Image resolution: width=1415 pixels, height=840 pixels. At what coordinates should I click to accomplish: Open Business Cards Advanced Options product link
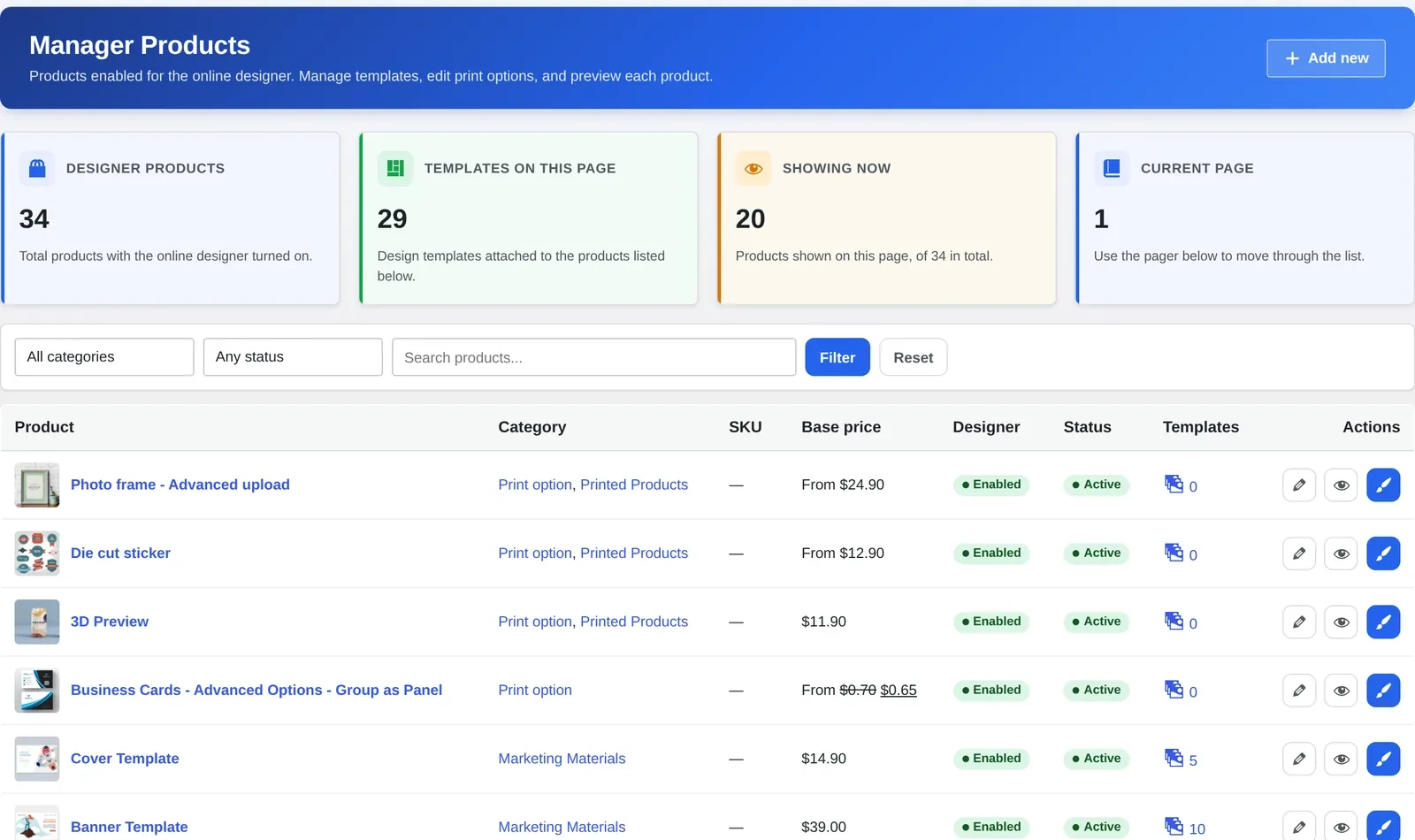[256, 691]
